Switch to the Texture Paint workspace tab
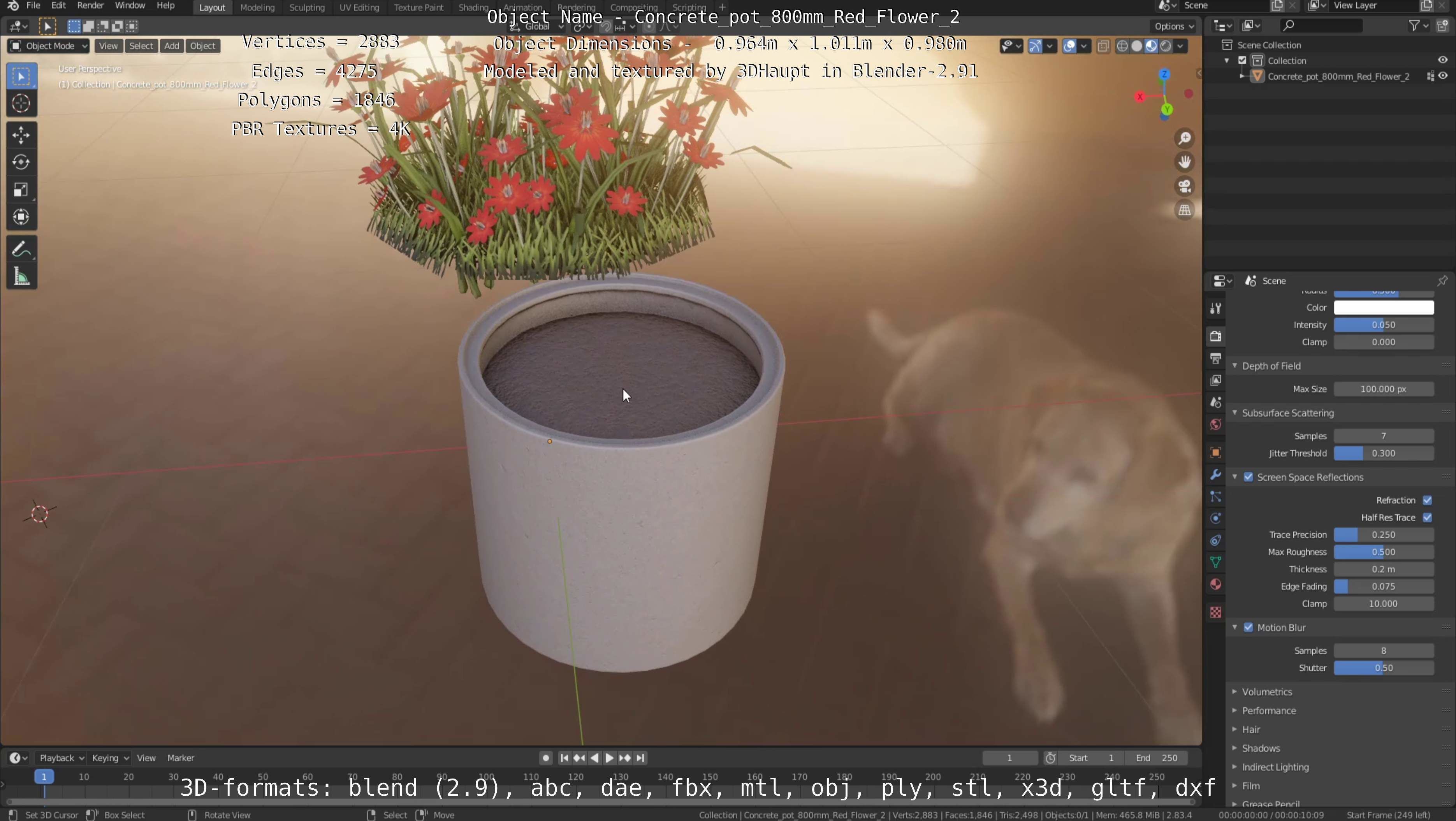Image resolution: width=1456 pixels, height=821 pixels. click(419, 7)
